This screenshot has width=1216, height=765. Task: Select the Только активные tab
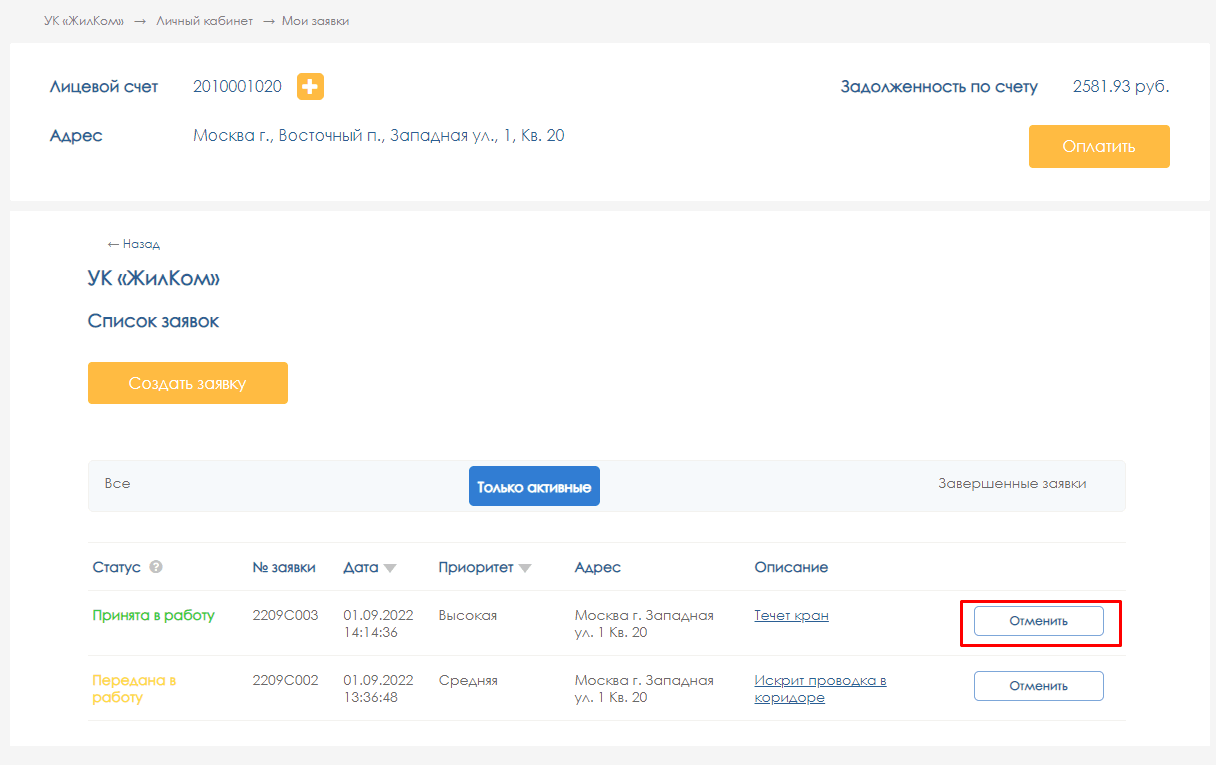(534, 487)
